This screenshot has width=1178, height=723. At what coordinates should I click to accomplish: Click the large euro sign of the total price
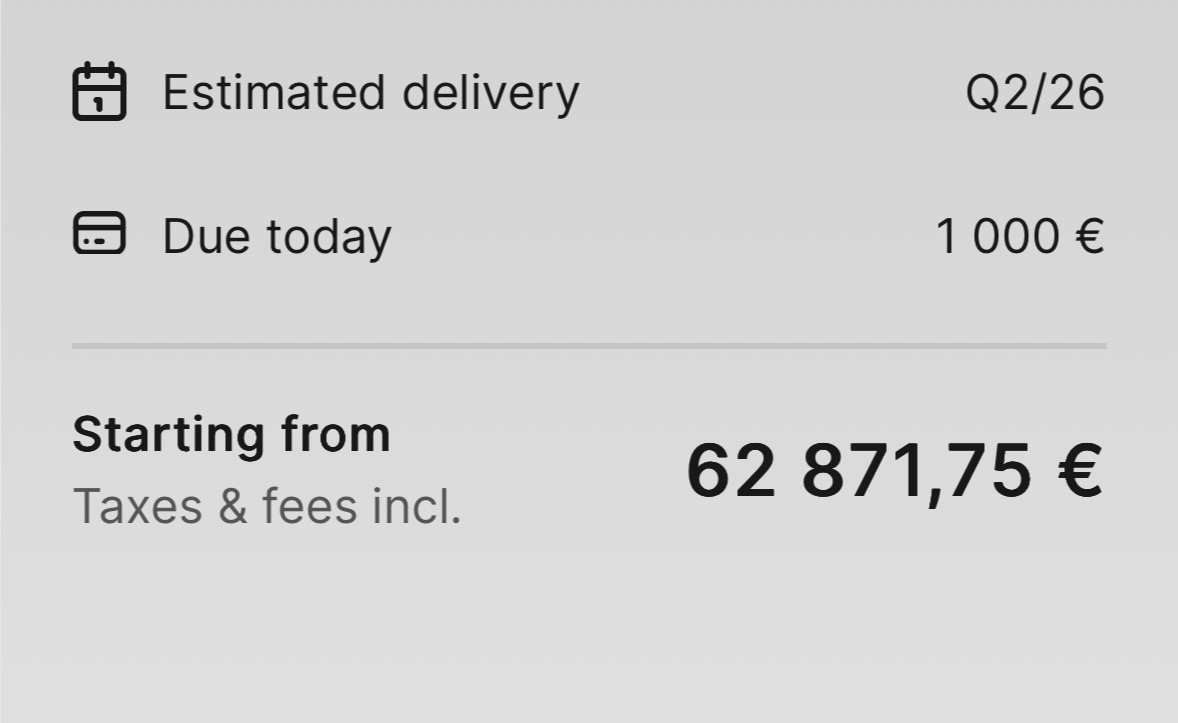point(1079,471)
